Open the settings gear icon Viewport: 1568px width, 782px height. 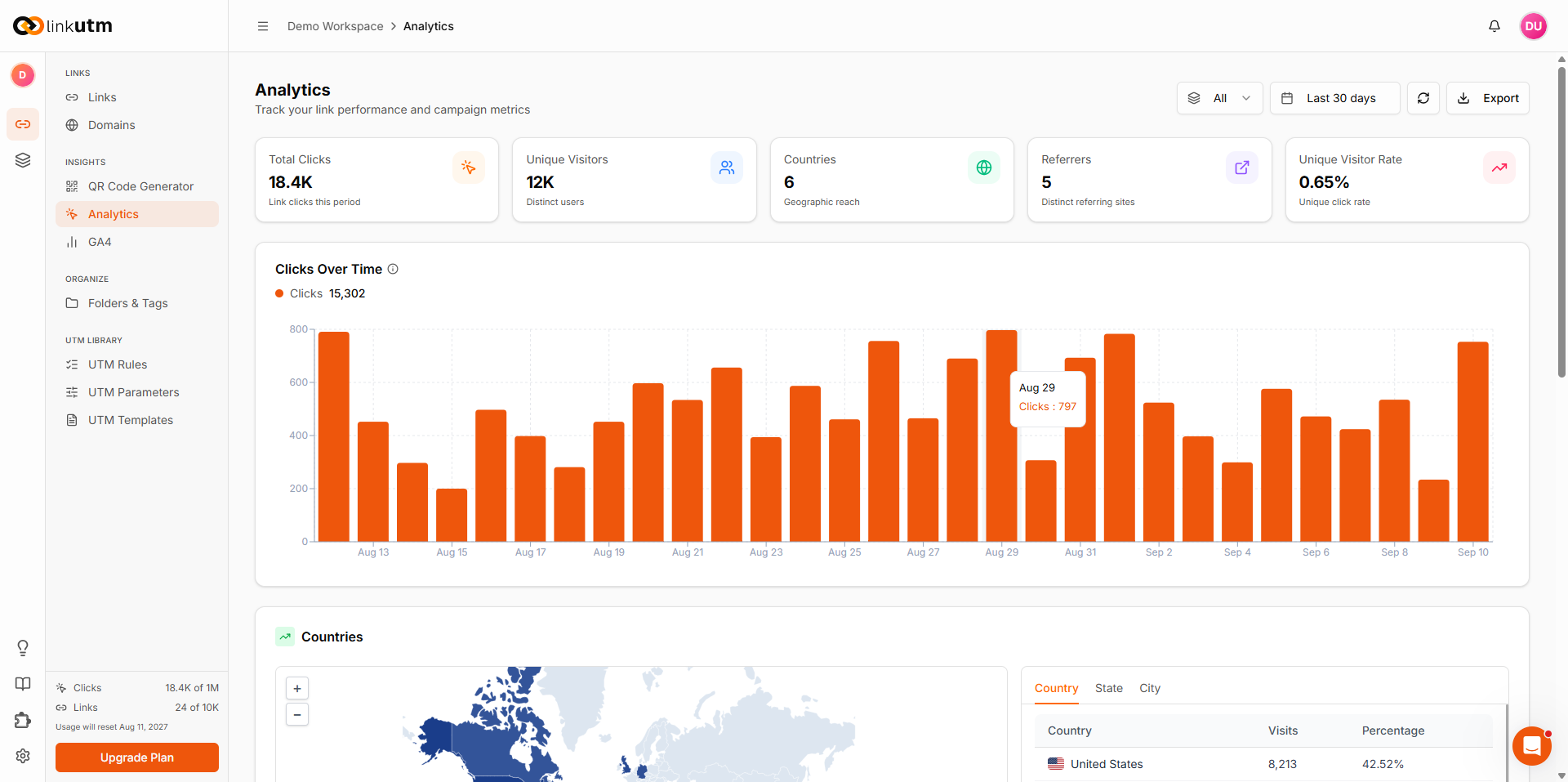click(23, 756)
